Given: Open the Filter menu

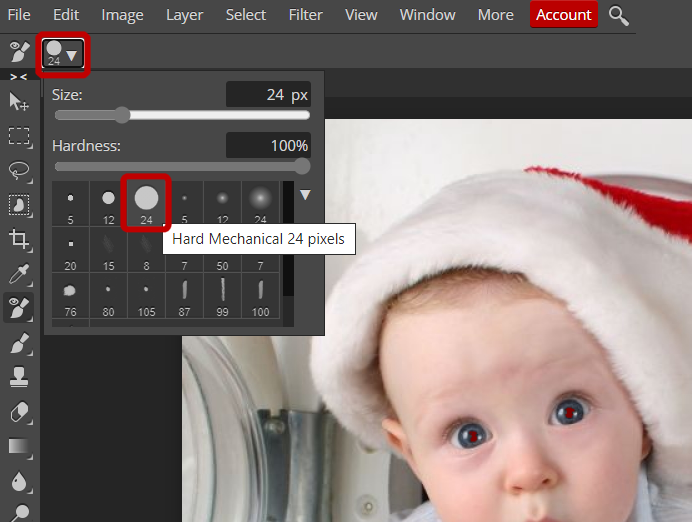Looking at the screenshot, I should click(305, 15).
